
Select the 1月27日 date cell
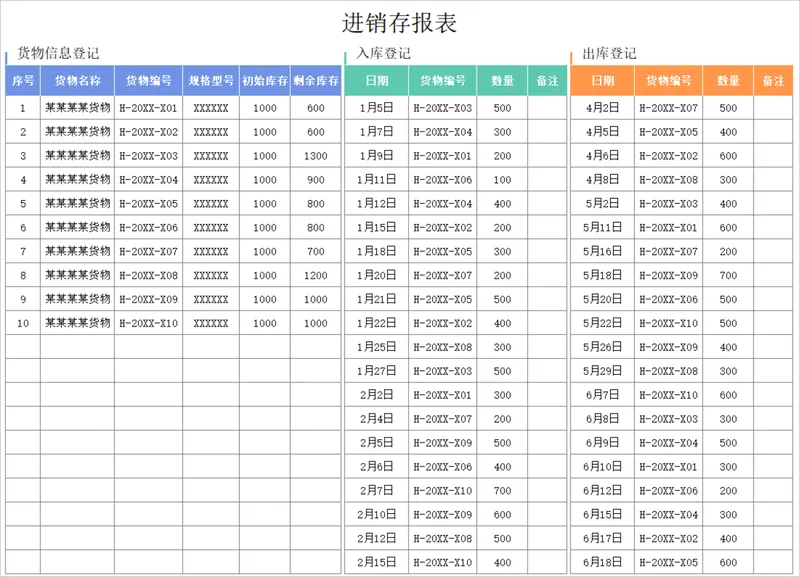[x=377, y=371]
